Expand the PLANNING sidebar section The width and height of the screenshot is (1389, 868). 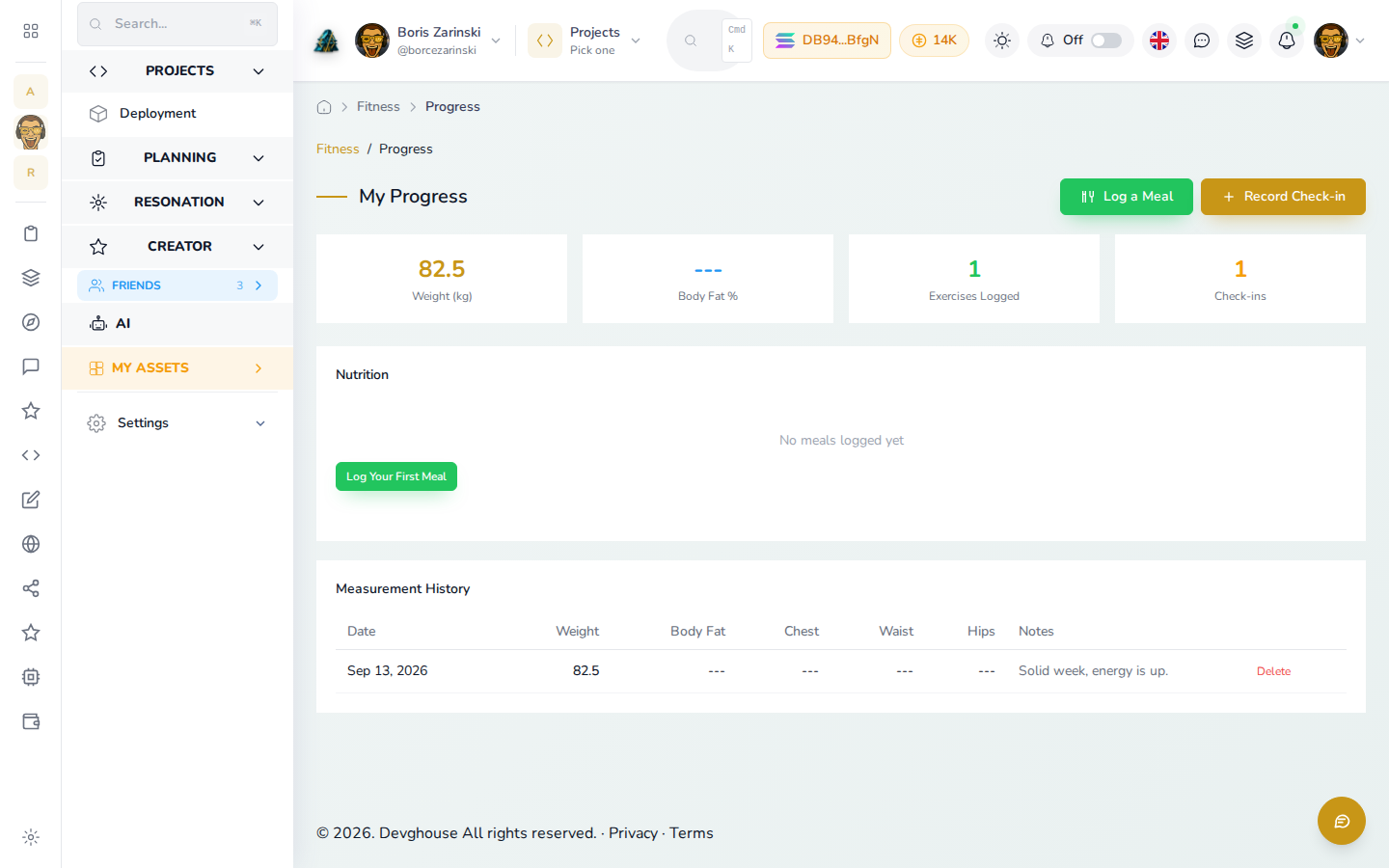click(177, 157)
